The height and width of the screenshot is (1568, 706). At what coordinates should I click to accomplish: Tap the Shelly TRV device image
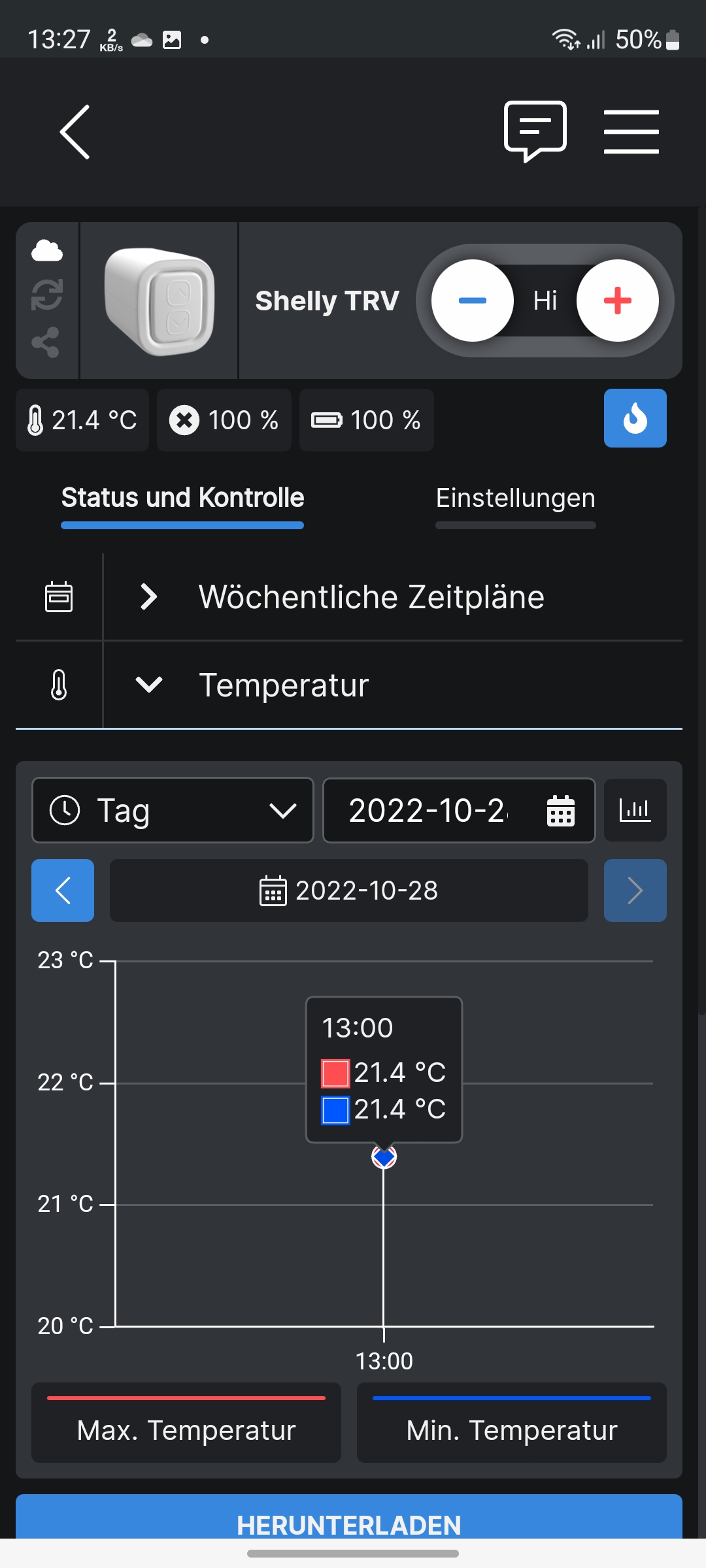pyautogui.click(x=159, y=301)
